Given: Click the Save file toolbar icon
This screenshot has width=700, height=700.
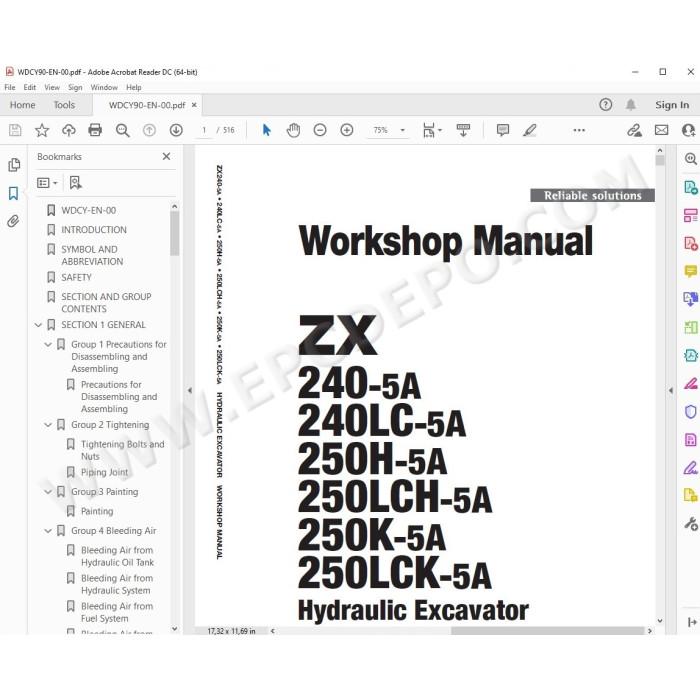Looking at the screenshot, I should [x=15, y=130].
